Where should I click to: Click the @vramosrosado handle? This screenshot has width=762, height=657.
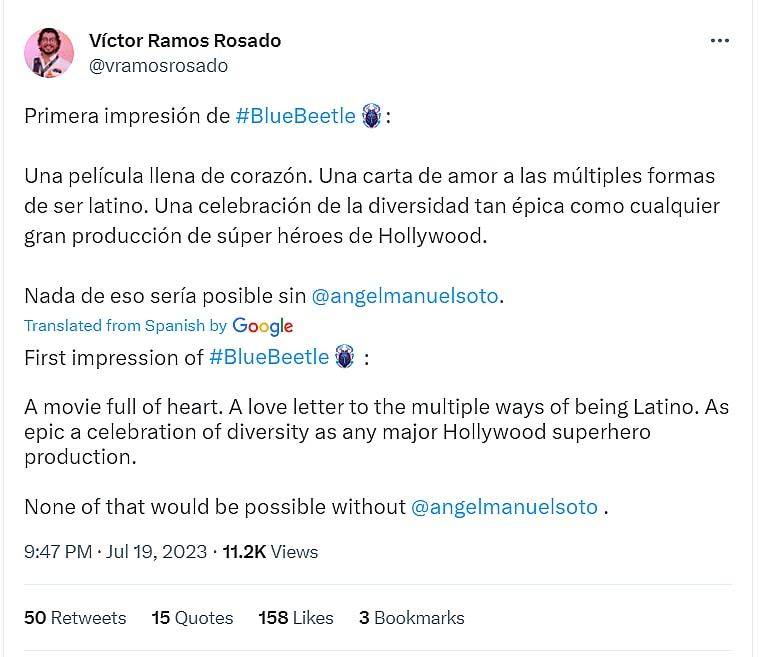(158, 66)
